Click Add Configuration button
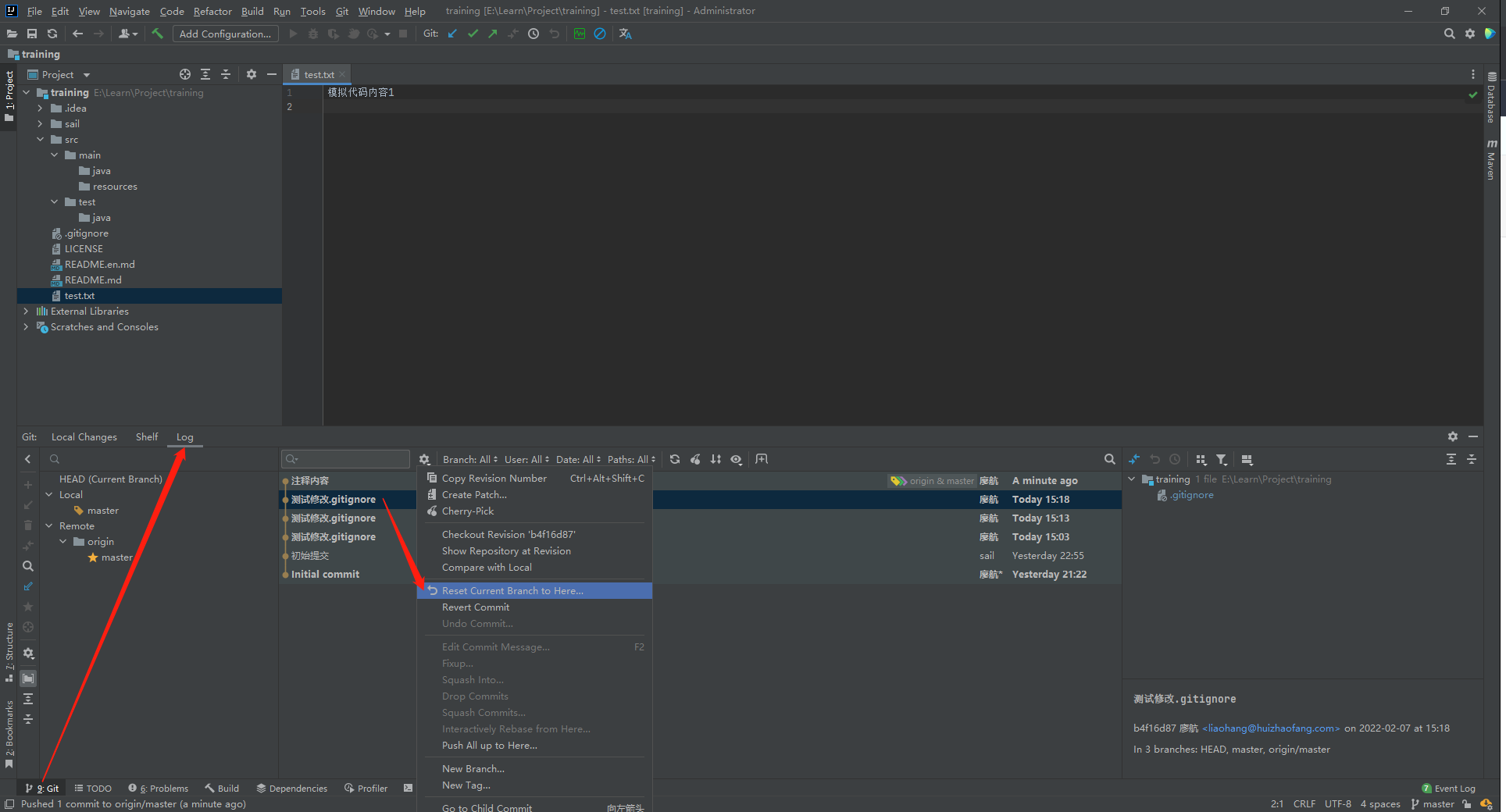 click(225, 34)
